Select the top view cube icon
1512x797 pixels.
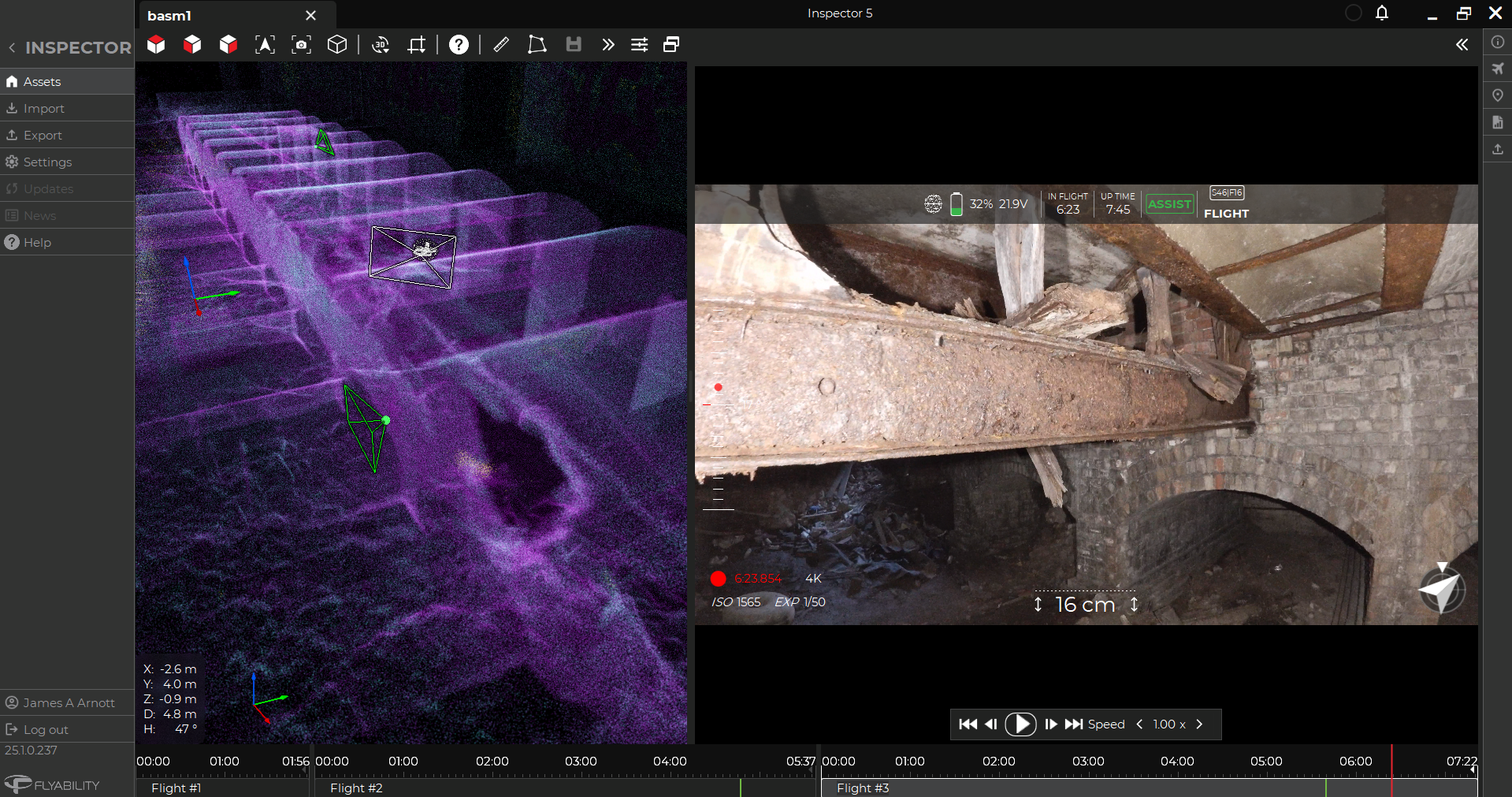[156, 45]
